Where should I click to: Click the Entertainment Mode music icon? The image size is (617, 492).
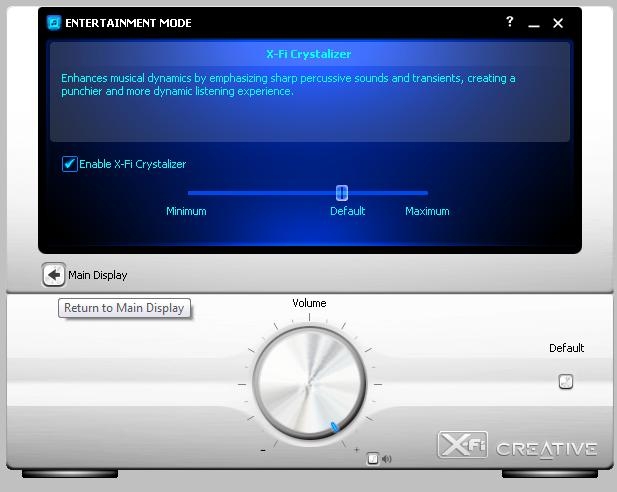[x=54, y=23]
